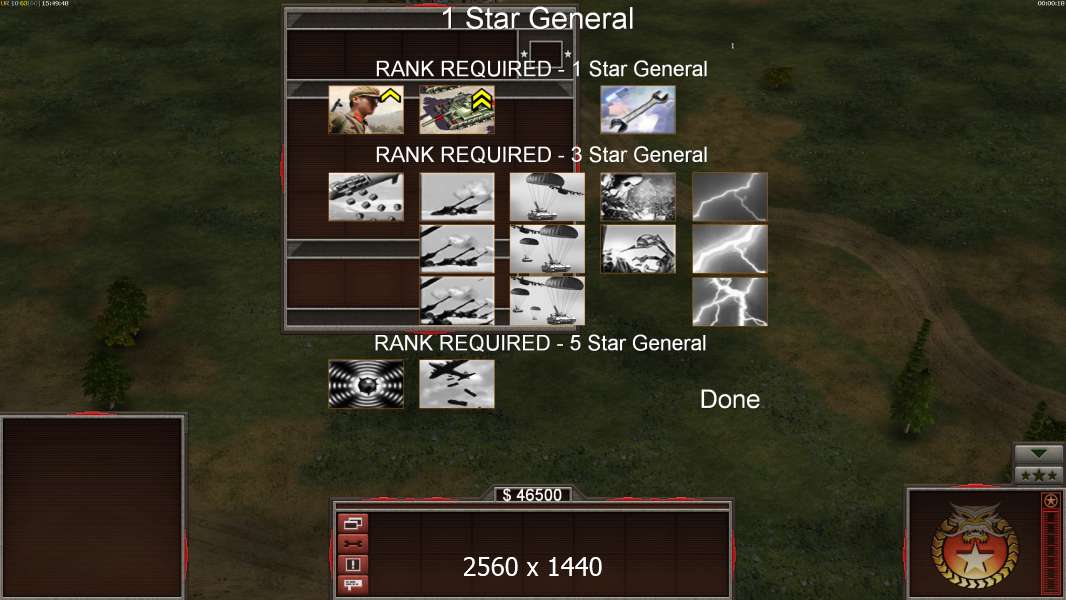The width and height of the screenshot is (1066, 600).
Task: Open generals powers via three-star button
Action: (x=1038, y=475)
